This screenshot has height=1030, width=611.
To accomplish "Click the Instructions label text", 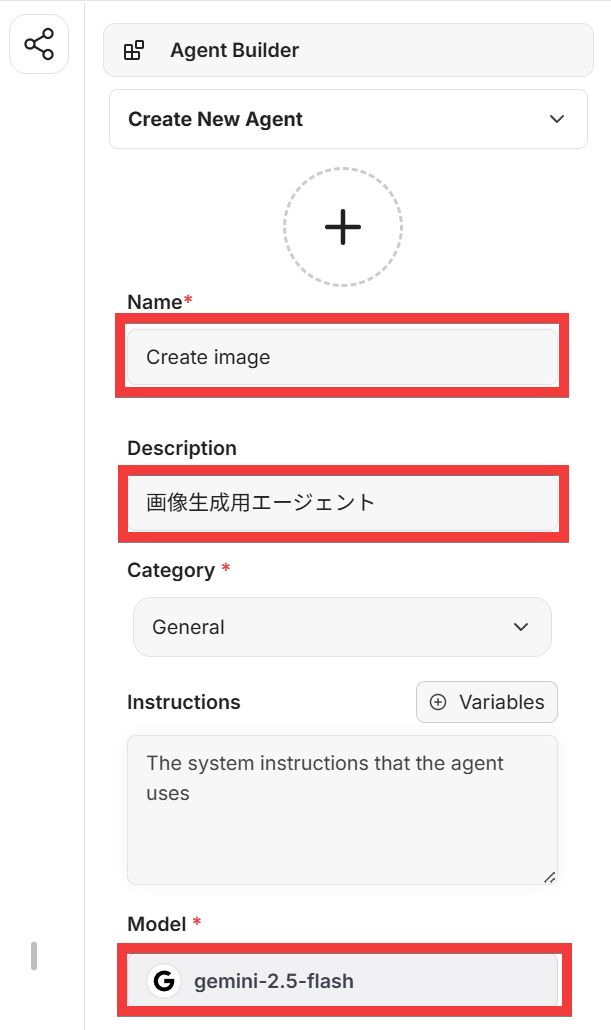I will tap(184, 702).
